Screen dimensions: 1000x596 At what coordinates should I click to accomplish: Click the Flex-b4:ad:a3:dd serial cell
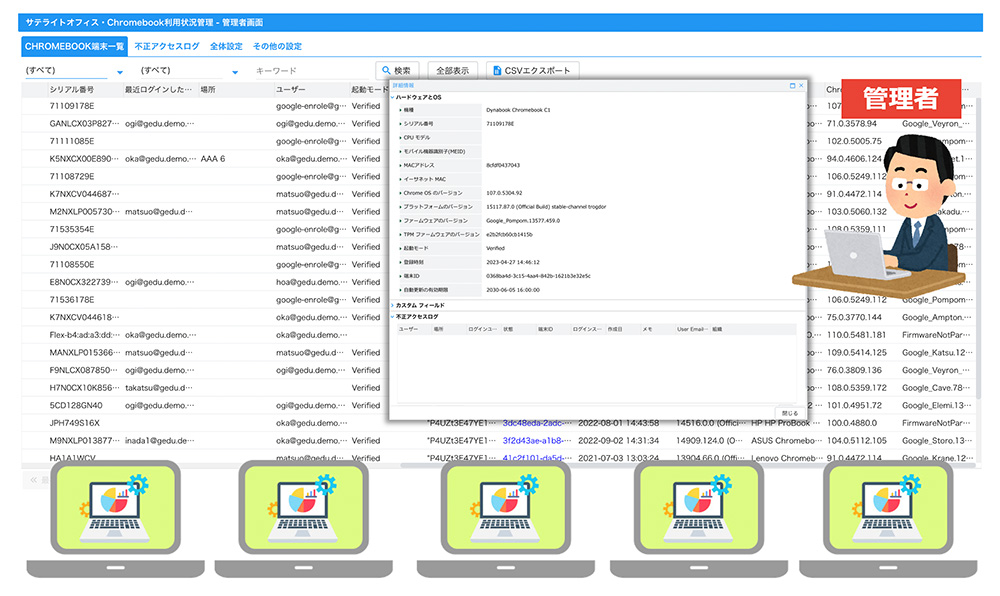[84, 335]
